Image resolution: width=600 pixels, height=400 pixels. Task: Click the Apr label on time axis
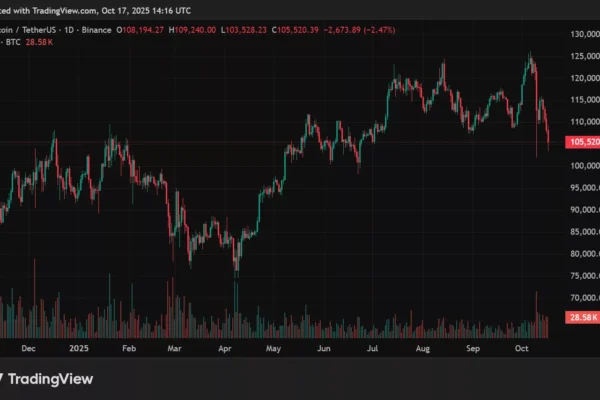(225, 350)
